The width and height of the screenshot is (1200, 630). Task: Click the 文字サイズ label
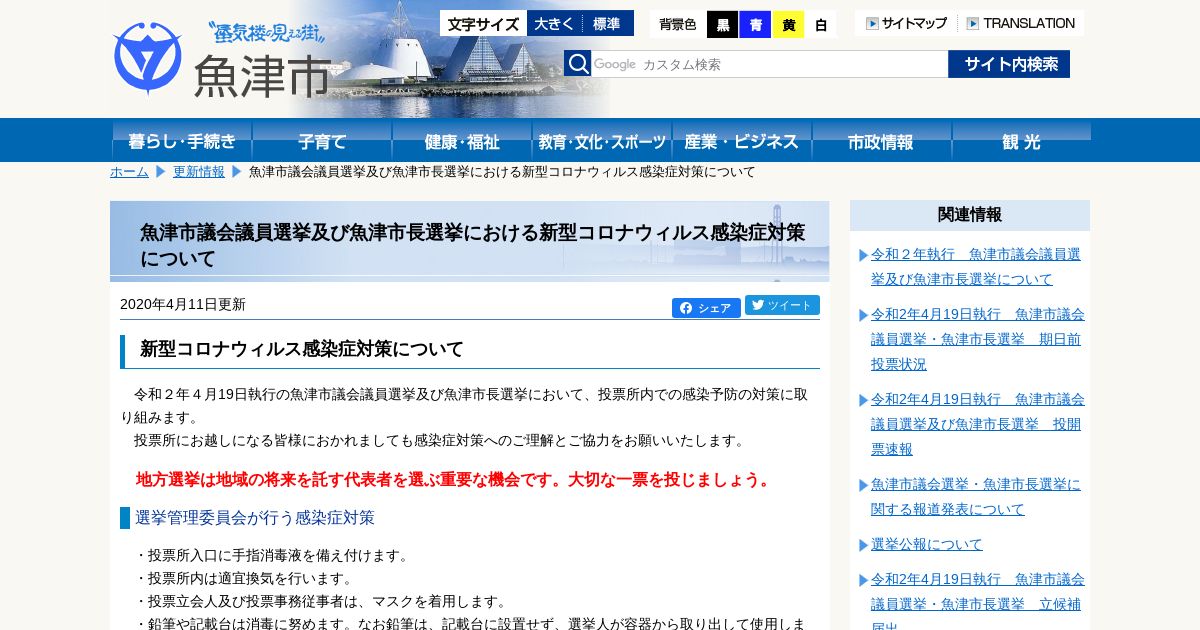[x=483, y=24]
